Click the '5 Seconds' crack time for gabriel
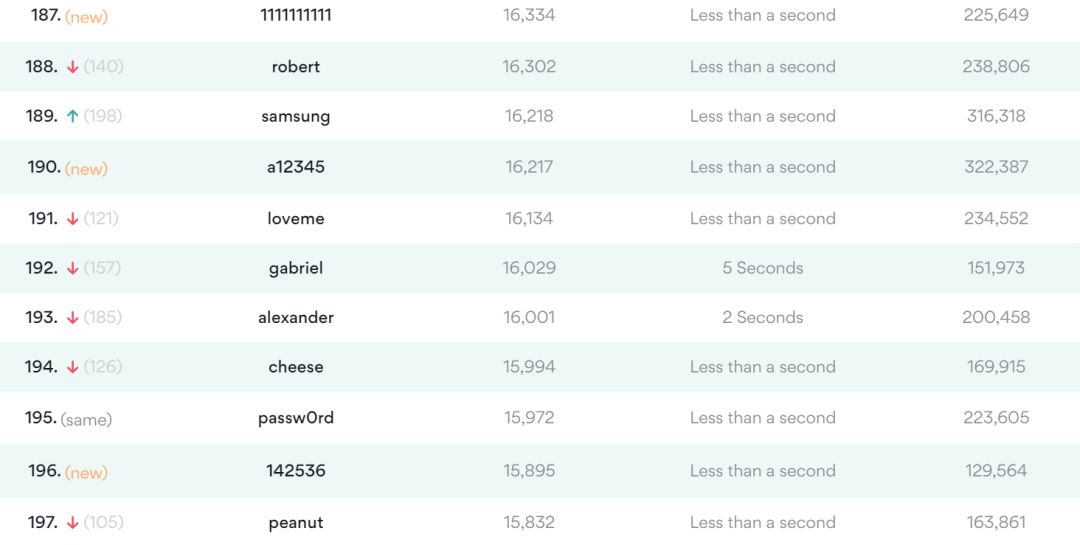Screen dimensions: 1080x545 pyautogui.click(x=763, y=268)
